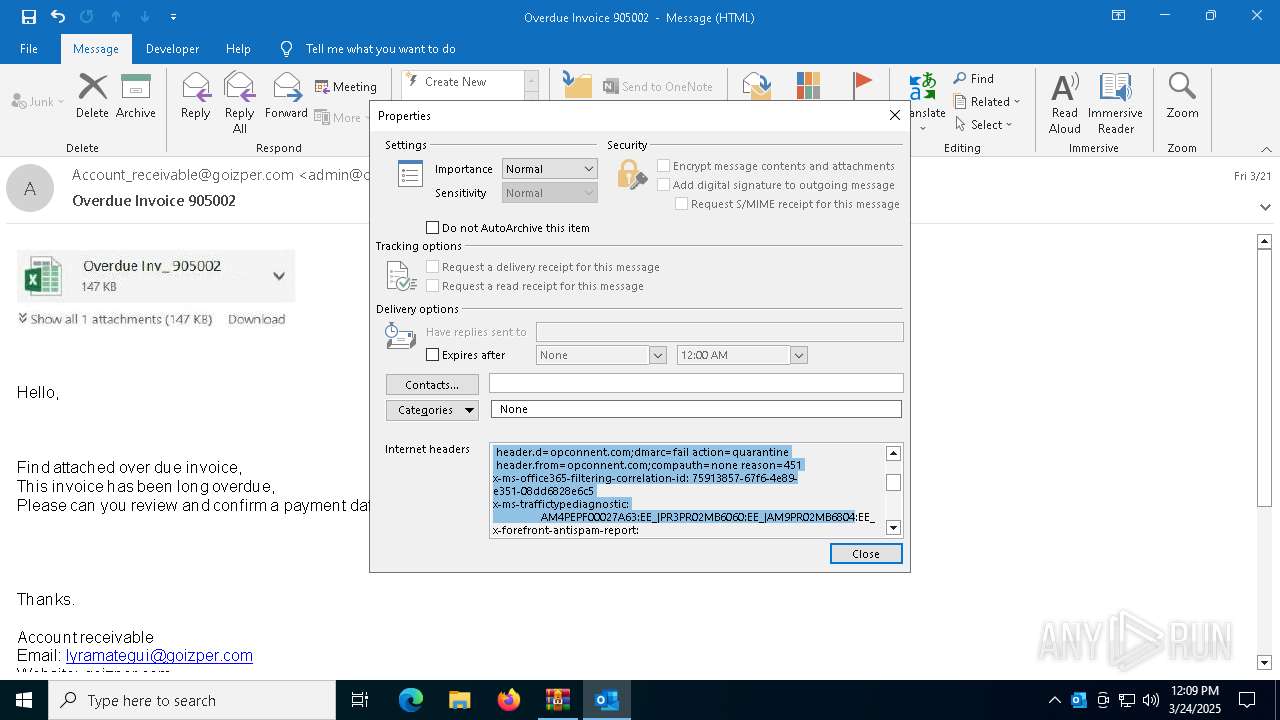Open the File tab
This screenshot has height=720, width=1280.
pyautogui.click(x=29, y=49)
